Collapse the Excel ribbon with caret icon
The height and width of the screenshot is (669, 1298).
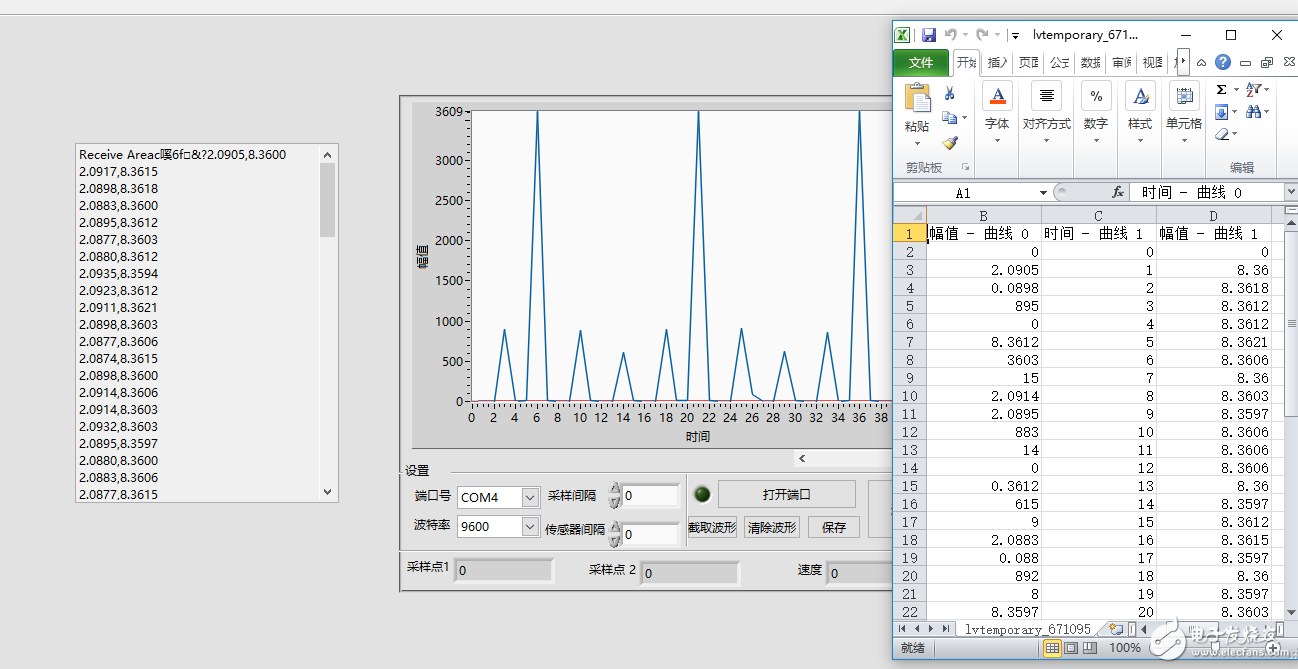click(1202, 62)
